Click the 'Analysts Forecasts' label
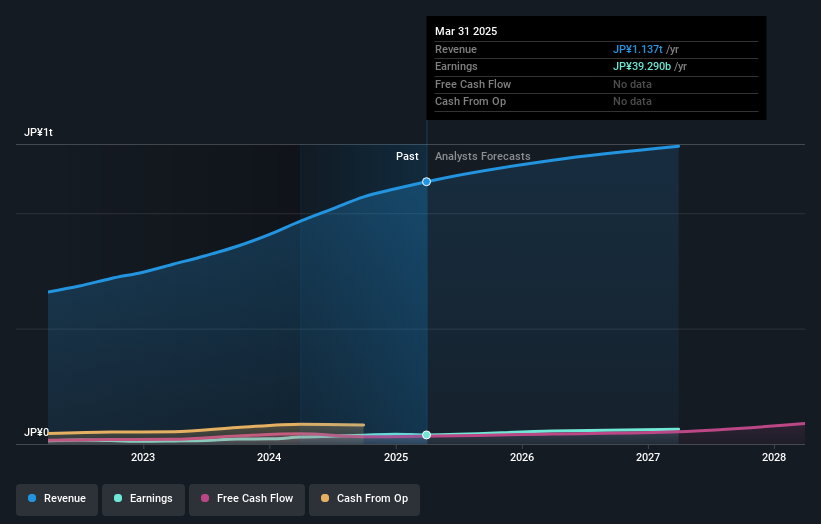Viewport: 821px width, 524px height. [x=482, y=157]
